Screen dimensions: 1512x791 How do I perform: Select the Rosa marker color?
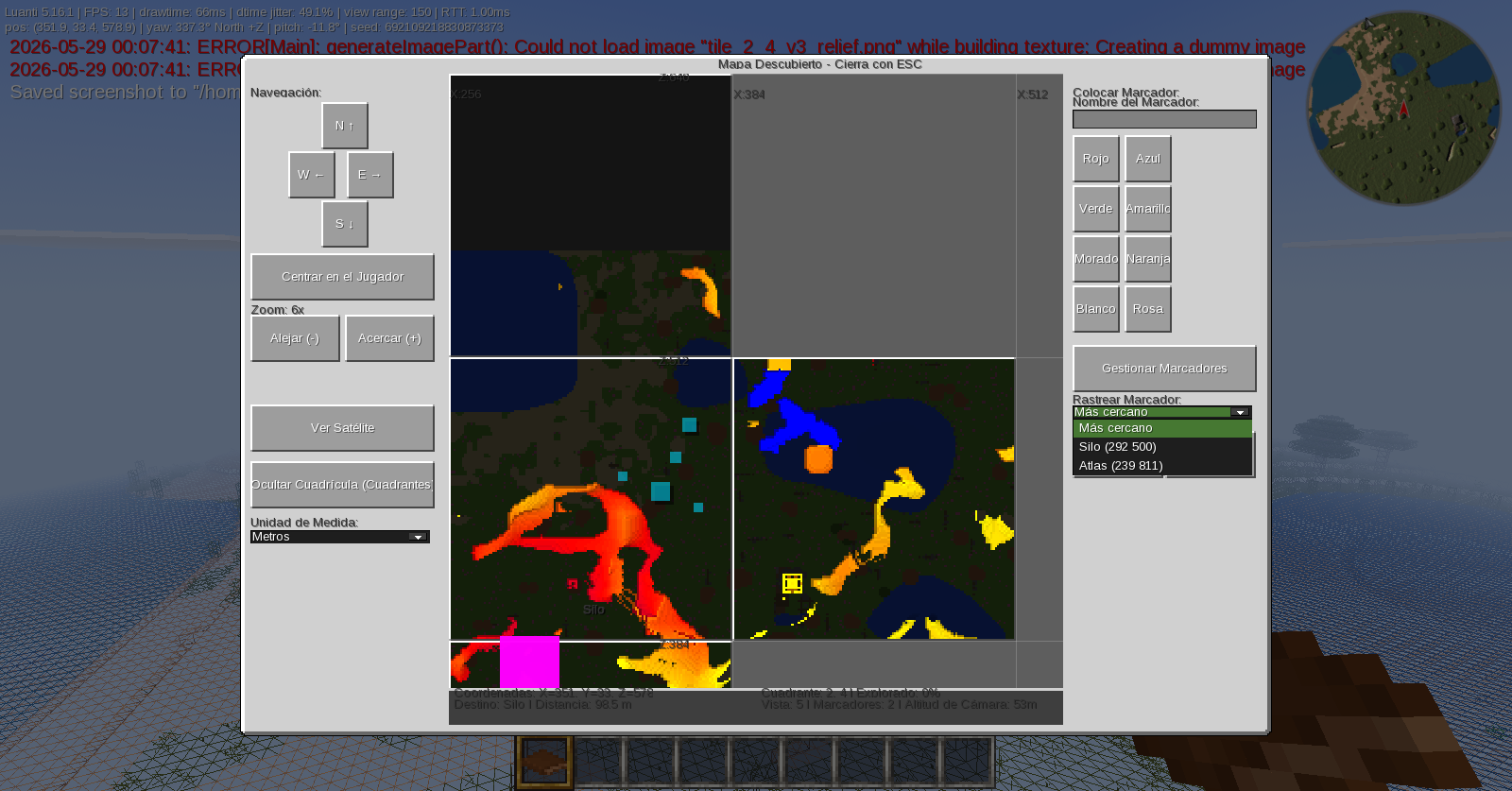click(1148, 309)
